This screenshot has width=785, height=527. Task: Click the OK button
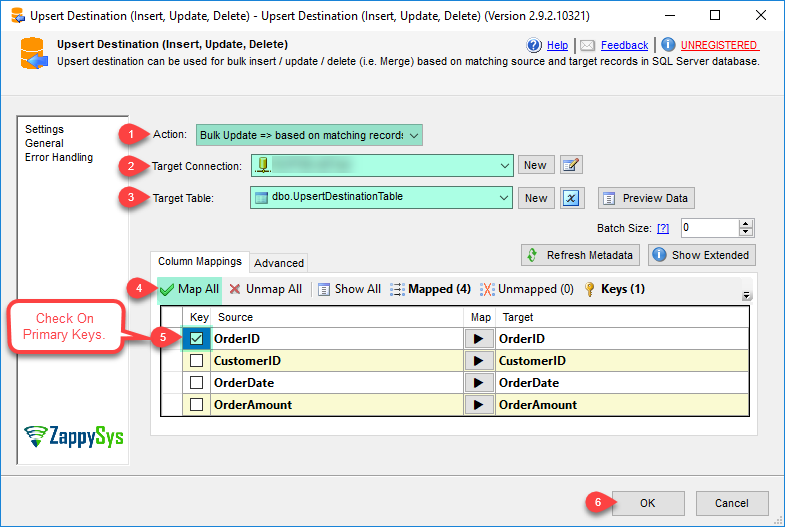point(647,503)
